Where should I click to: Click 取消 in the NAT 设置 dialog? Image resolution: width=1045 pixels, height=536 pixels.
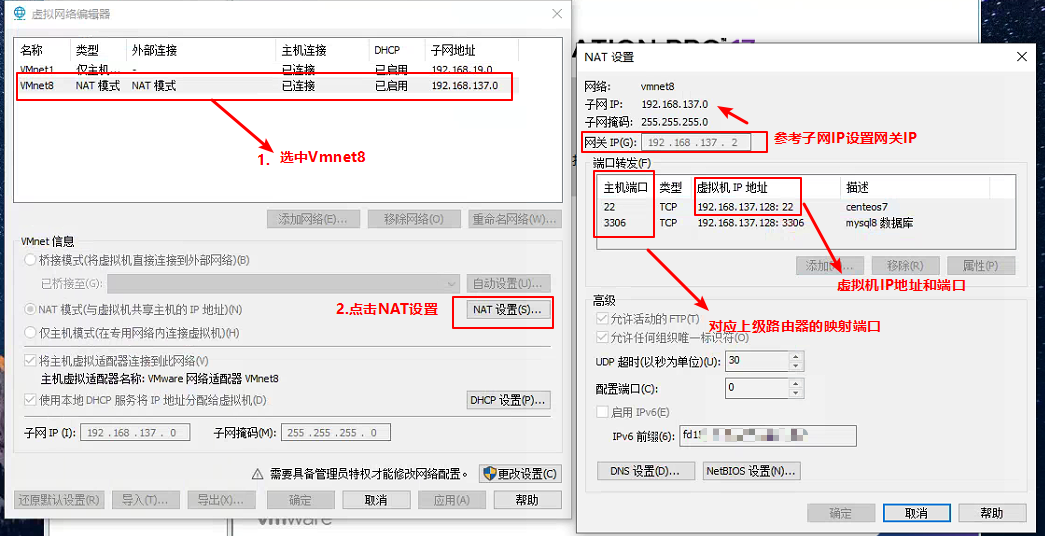coord(916,513)
